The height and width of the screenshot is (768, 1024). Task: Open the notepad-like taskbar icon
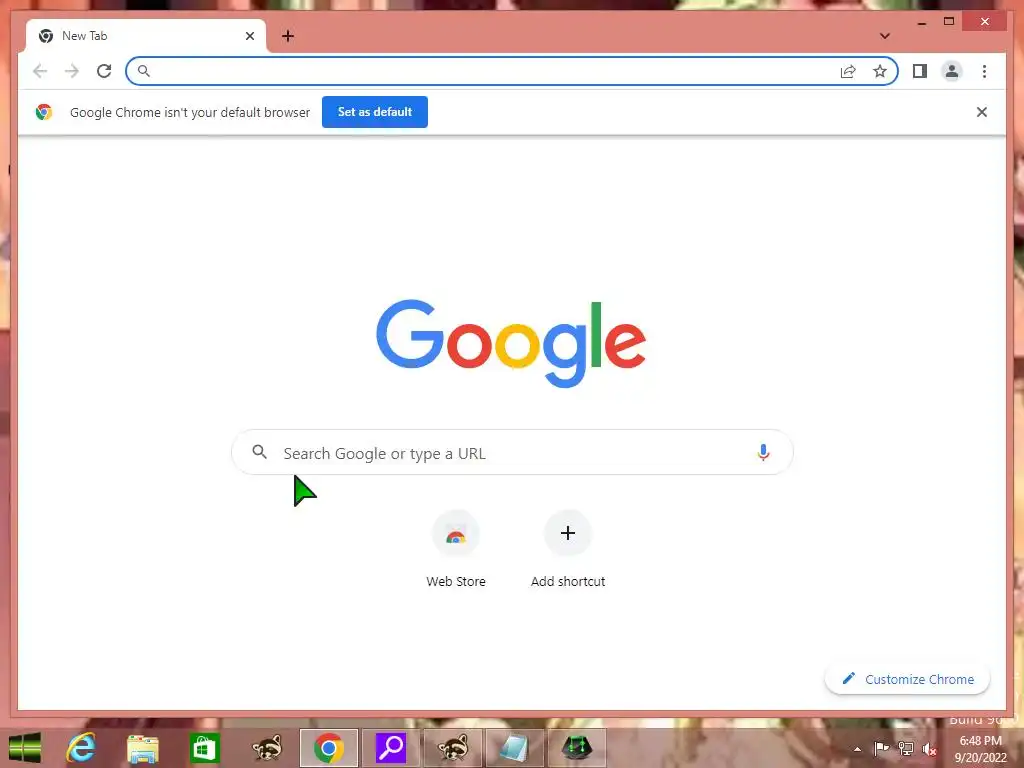click(x=515, y=748)
